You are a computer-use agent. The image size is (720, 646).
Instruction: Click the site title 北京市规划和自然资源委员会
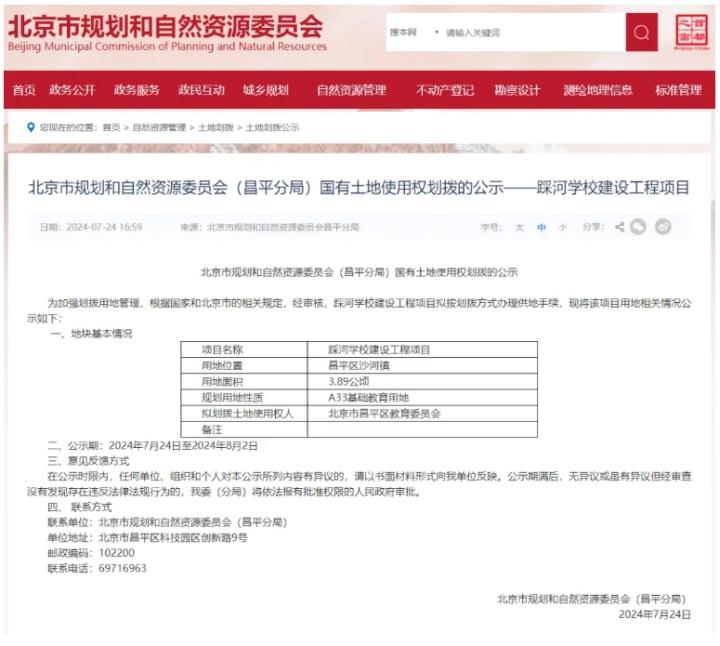tap(166, 26)
